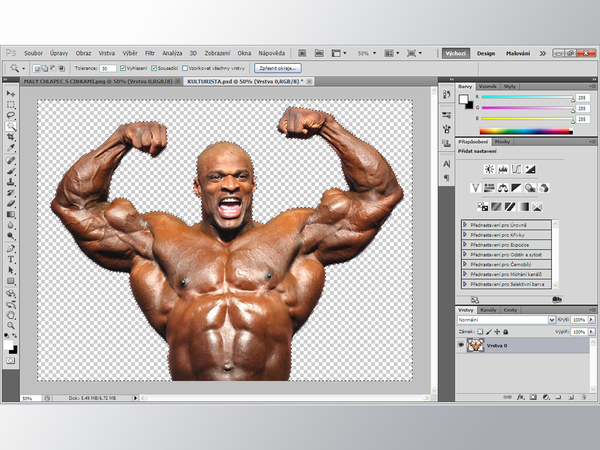Image resolution: width=600 pixels, height=450 pixels.
Task: Open the Normální blend mode dropdown
Action: coord(500,319)
